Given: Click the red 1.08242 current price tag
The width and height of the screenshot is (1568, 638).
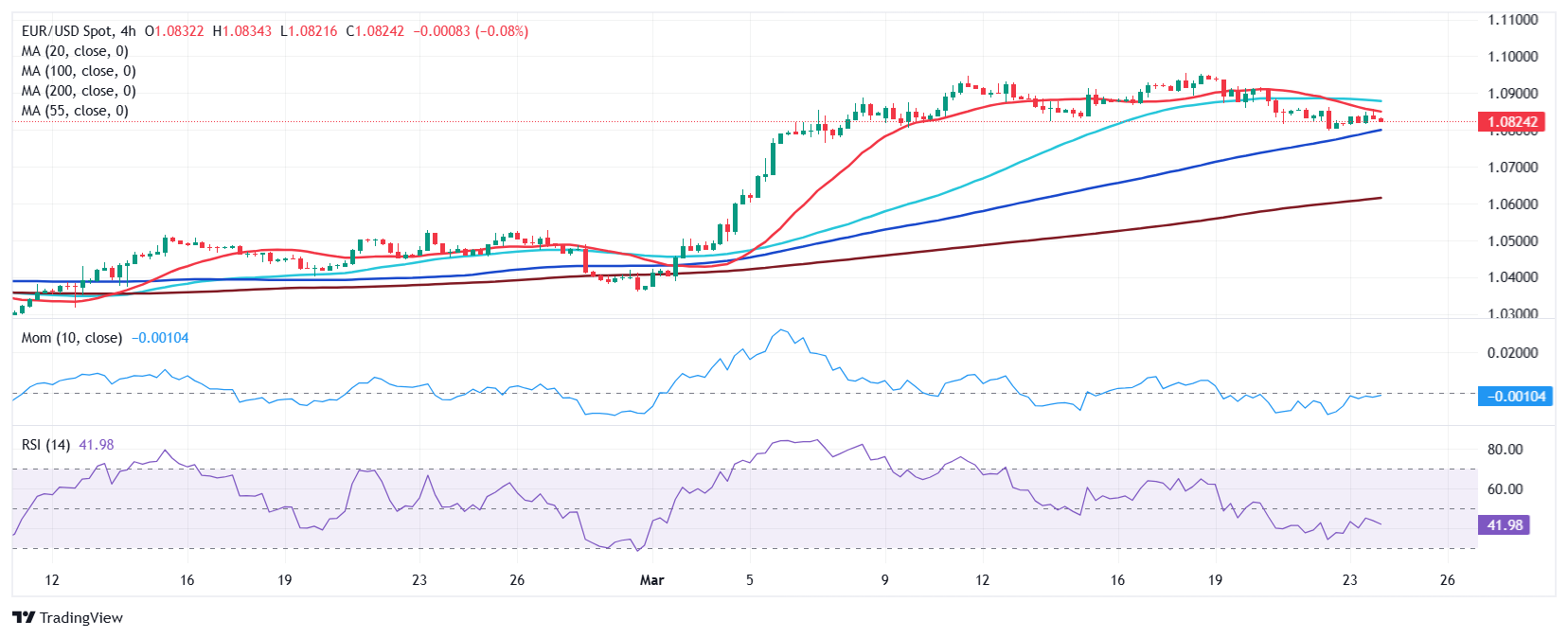Looking at the screenshot, I should click(1511, 122).
